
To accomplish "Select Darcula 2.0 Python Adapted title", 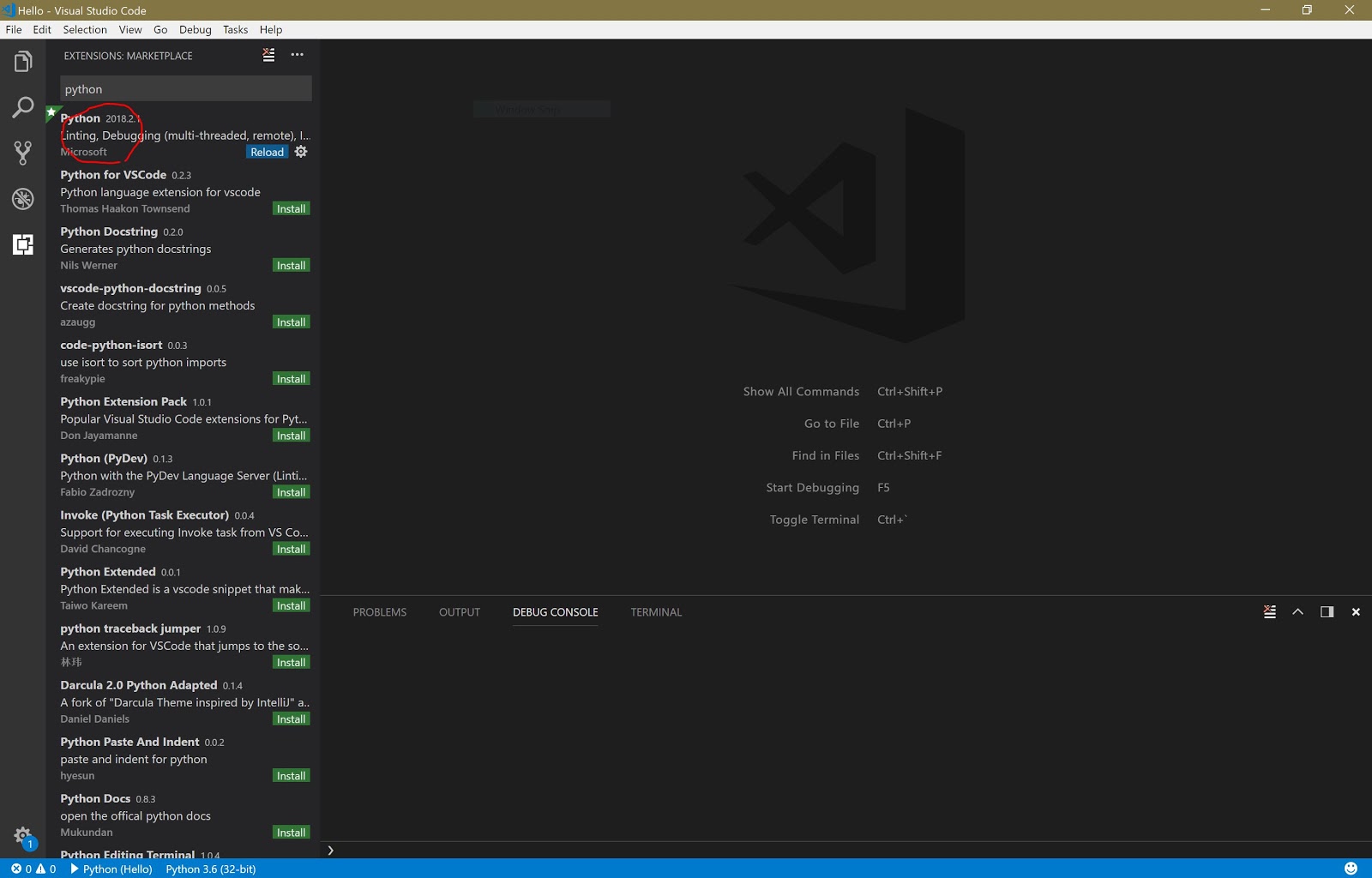I will click(139, 684).
